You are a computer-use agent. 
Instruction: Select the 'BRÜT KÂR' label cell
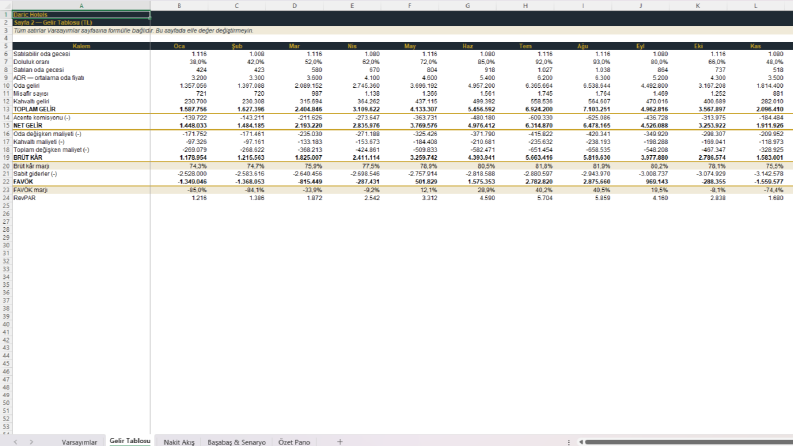(81, 158)
